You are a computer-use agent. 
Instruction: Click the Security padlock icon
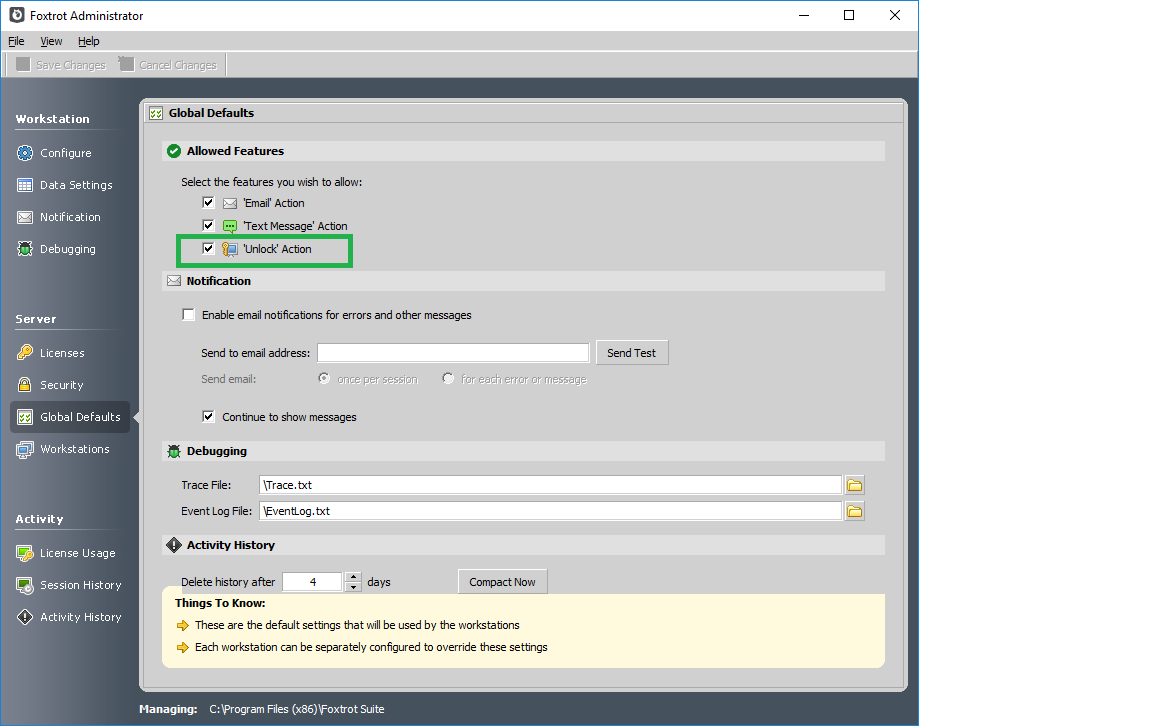(25, 385)
